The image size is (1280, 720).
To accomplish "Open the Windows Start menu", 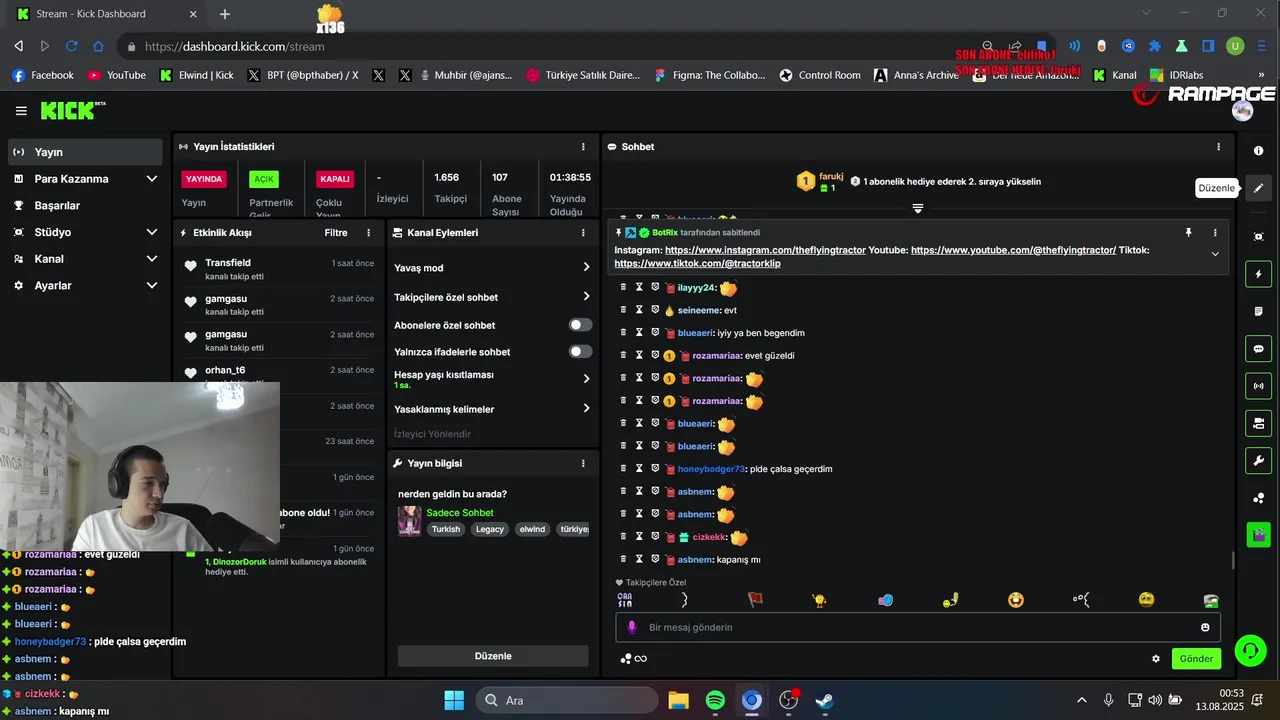I will pyautogui.click(x=454, y=700).
